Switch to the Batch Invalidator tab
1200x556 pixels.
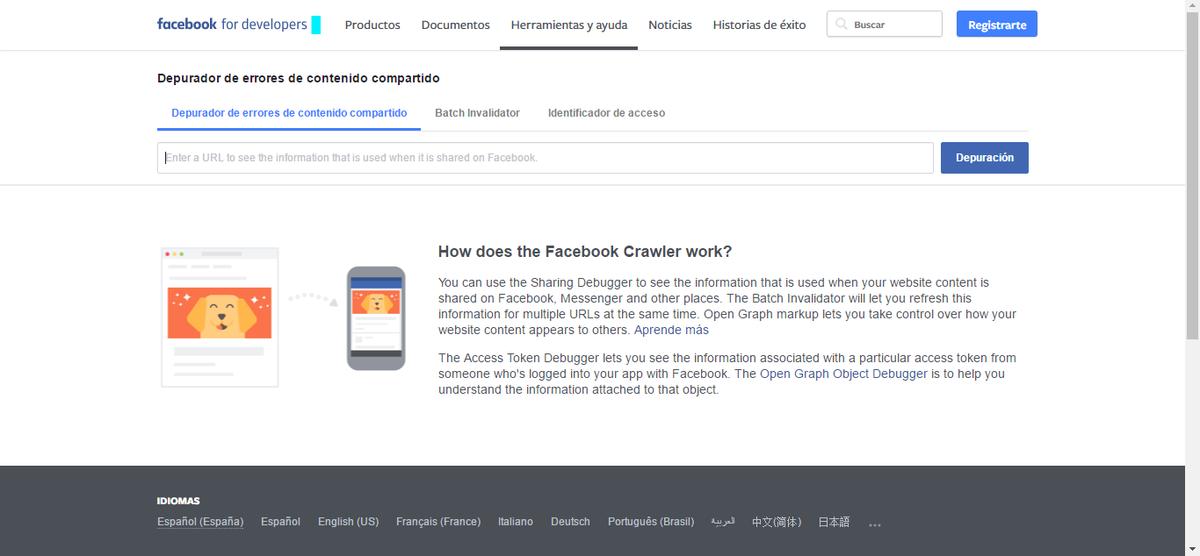coord(477,113)
